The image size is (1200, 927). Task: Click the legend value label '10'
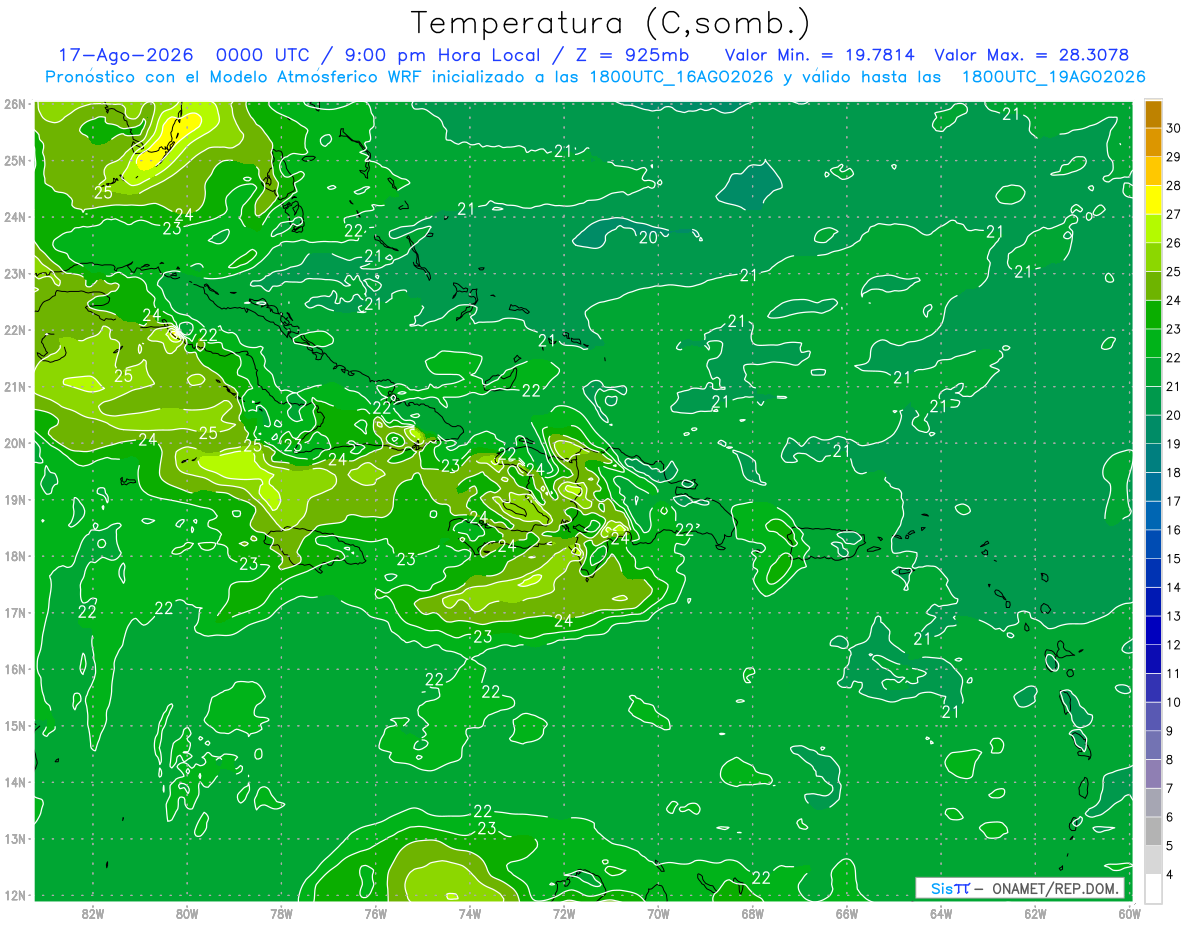[x=1174, y=702]
